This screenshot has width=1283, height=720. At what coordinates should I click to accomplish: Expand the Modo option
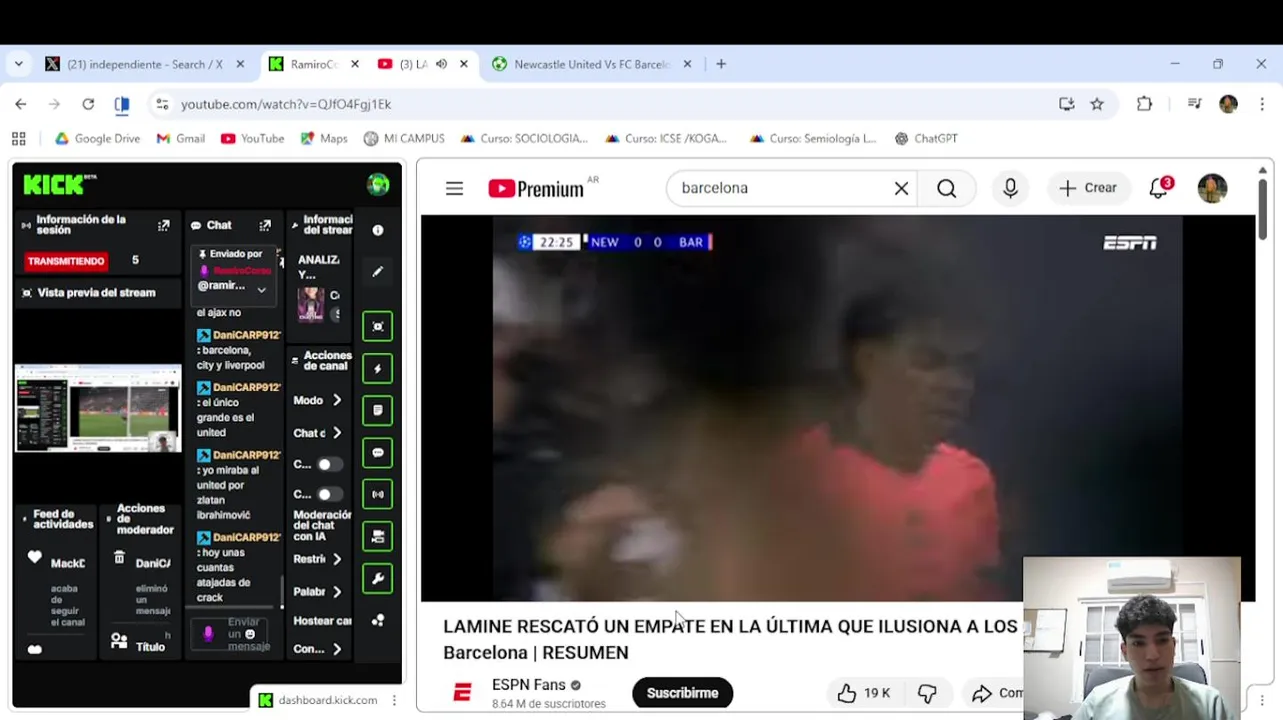click(x=318, y=400)
